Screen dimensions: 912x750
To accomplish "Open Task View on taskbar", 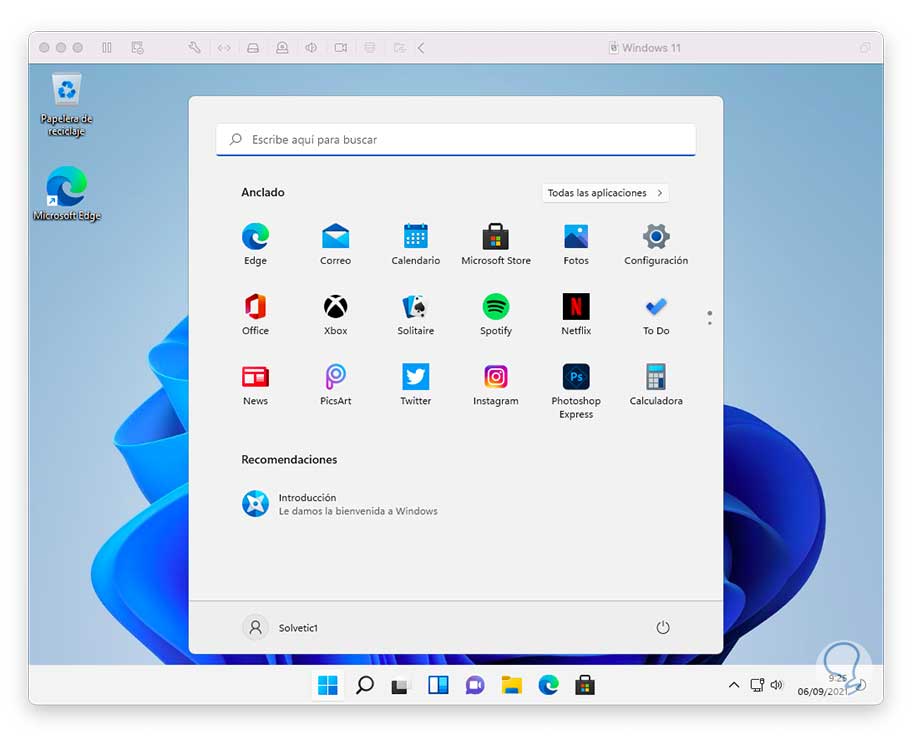I will (x=401, y=685).
